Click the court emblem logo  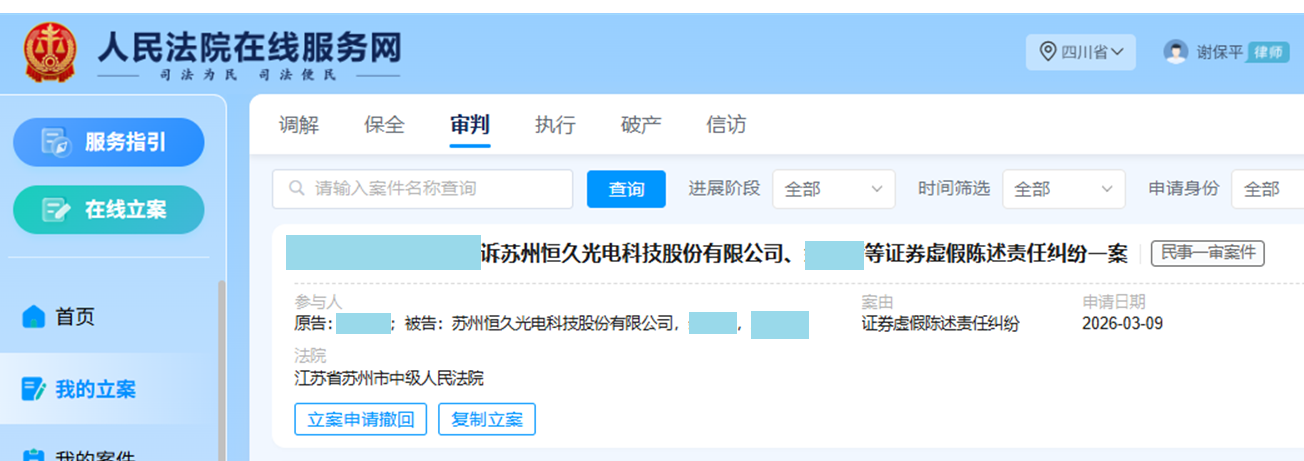(49, 53)
